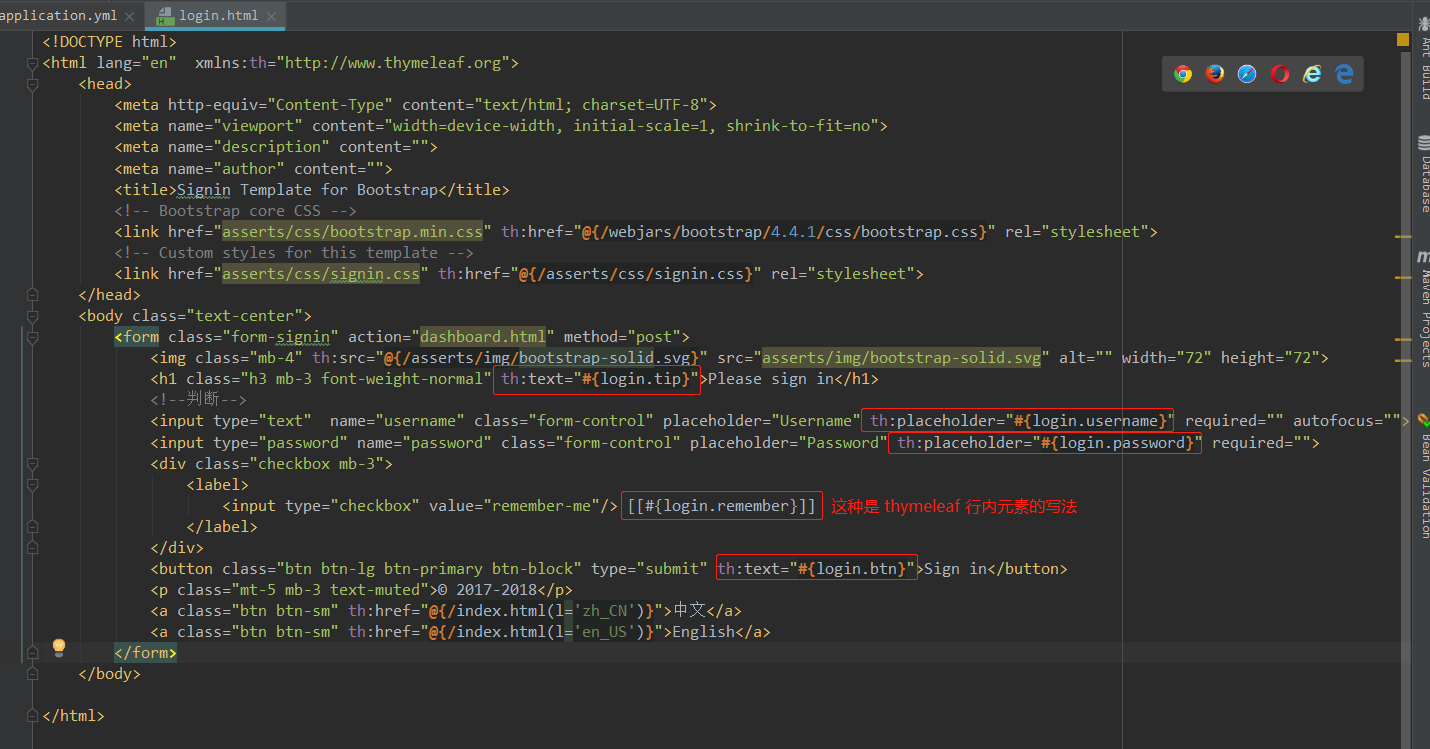
Task: Click "Sign in" button label text
Action: [955, 569]
